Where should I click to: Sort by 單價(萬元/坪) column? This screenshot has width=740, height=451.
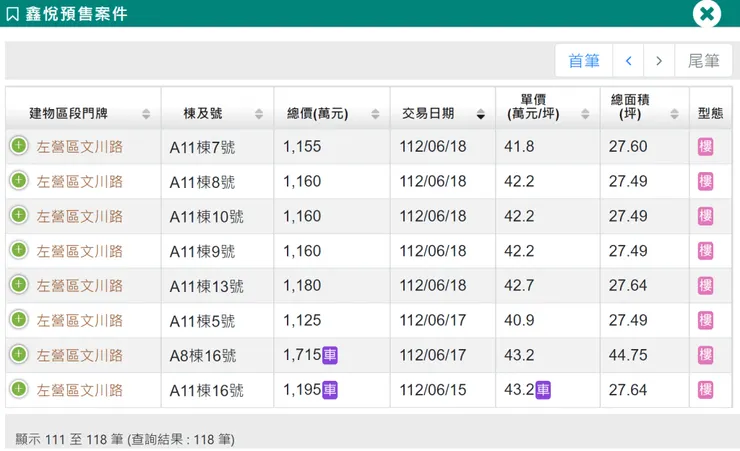pos(547,108)
